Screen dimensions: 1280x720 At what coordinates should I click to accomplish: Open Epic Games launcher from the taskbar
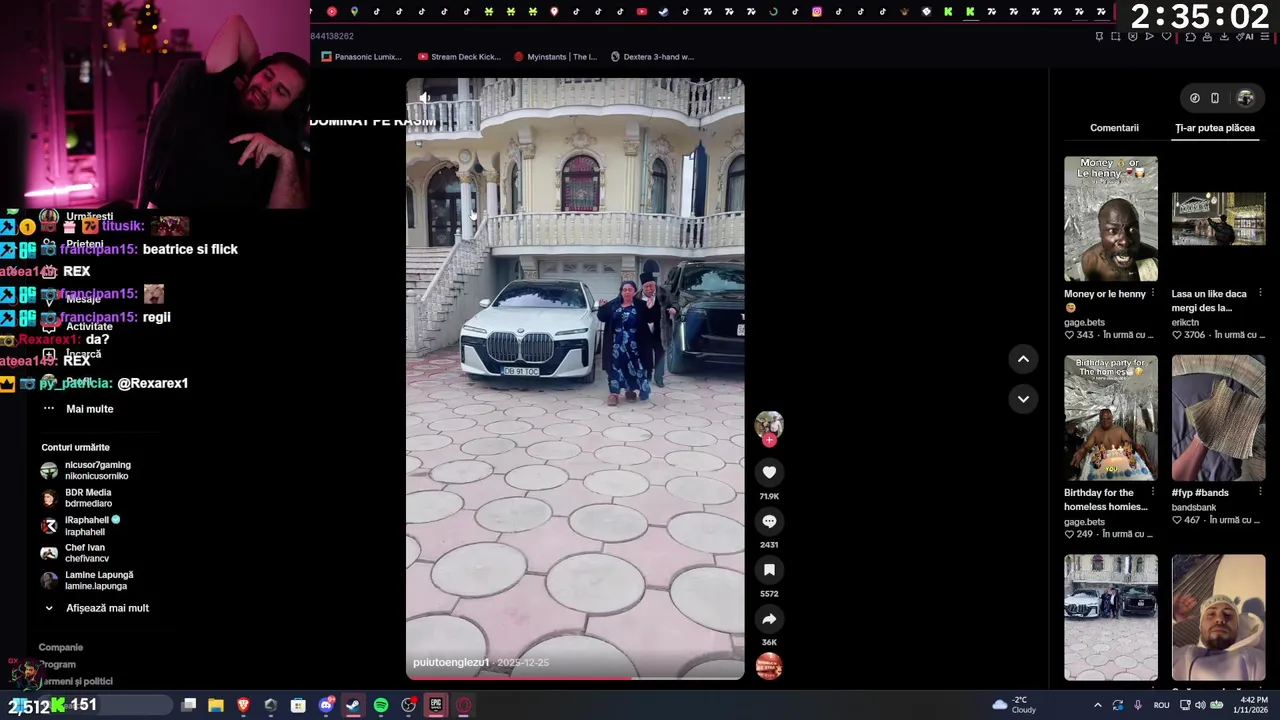click(x=436, y=705)
